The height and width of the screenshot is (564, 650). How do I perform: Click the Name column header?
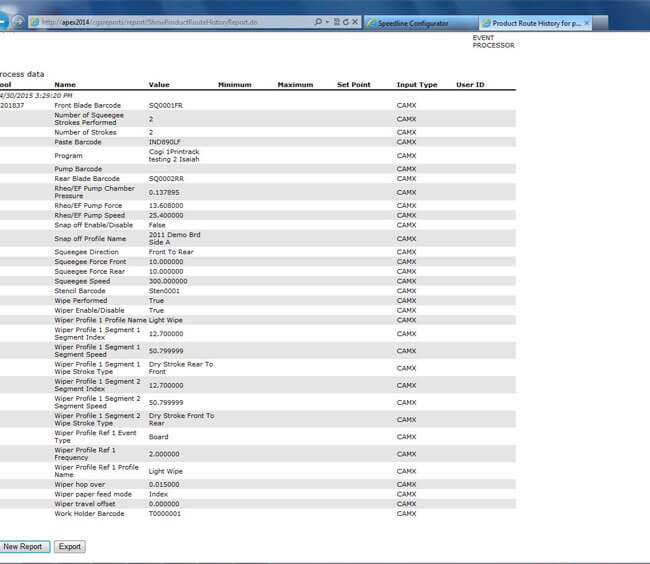65,85
